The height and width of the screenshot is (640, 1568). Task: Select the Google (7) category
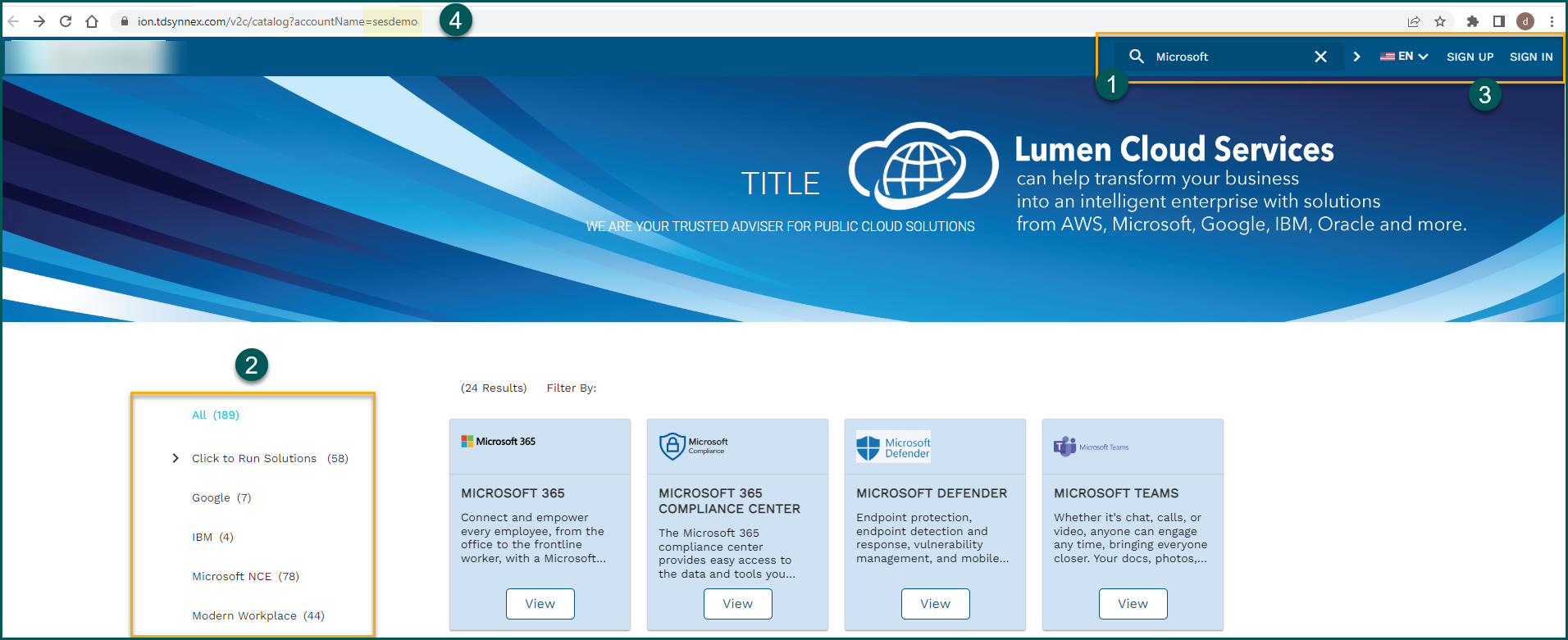221,497
